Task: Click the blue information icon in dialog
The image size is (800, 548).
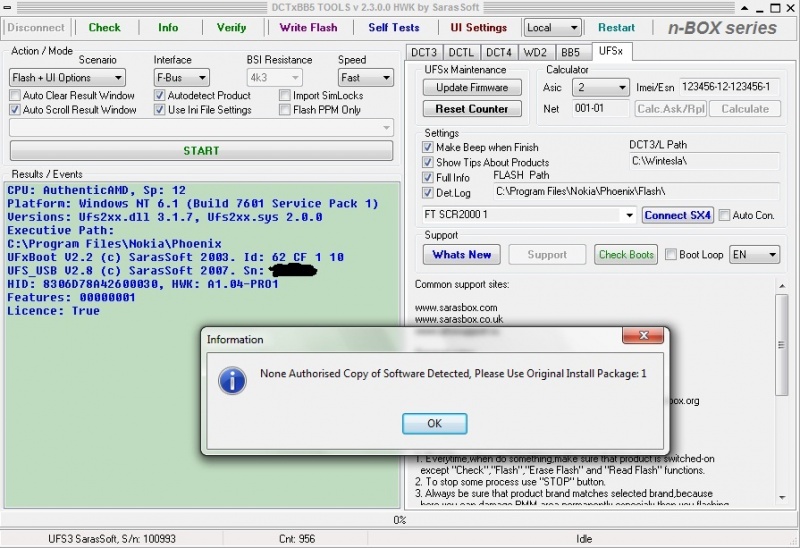Action: tap(232, 381)
